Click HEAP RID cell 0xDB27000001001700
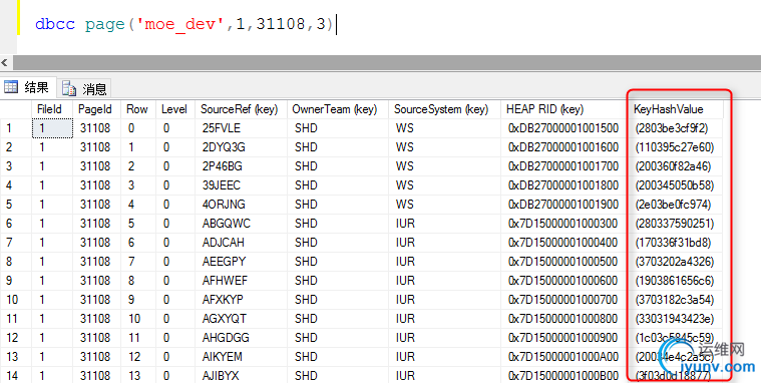The image size is (761, 383). [563, 166]
